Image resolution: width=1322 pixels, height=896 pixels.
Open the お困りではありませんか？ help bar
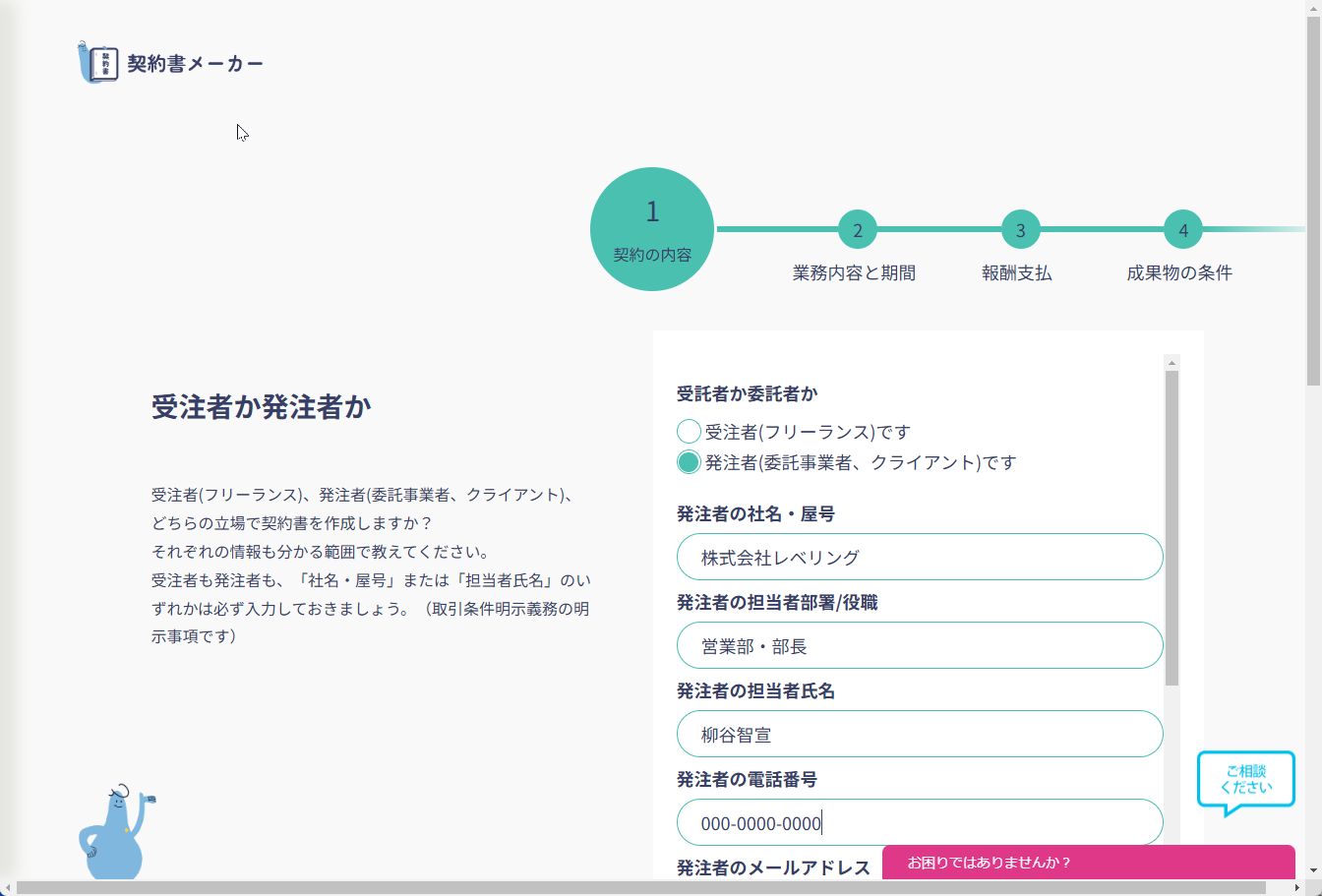point(1089,863)
